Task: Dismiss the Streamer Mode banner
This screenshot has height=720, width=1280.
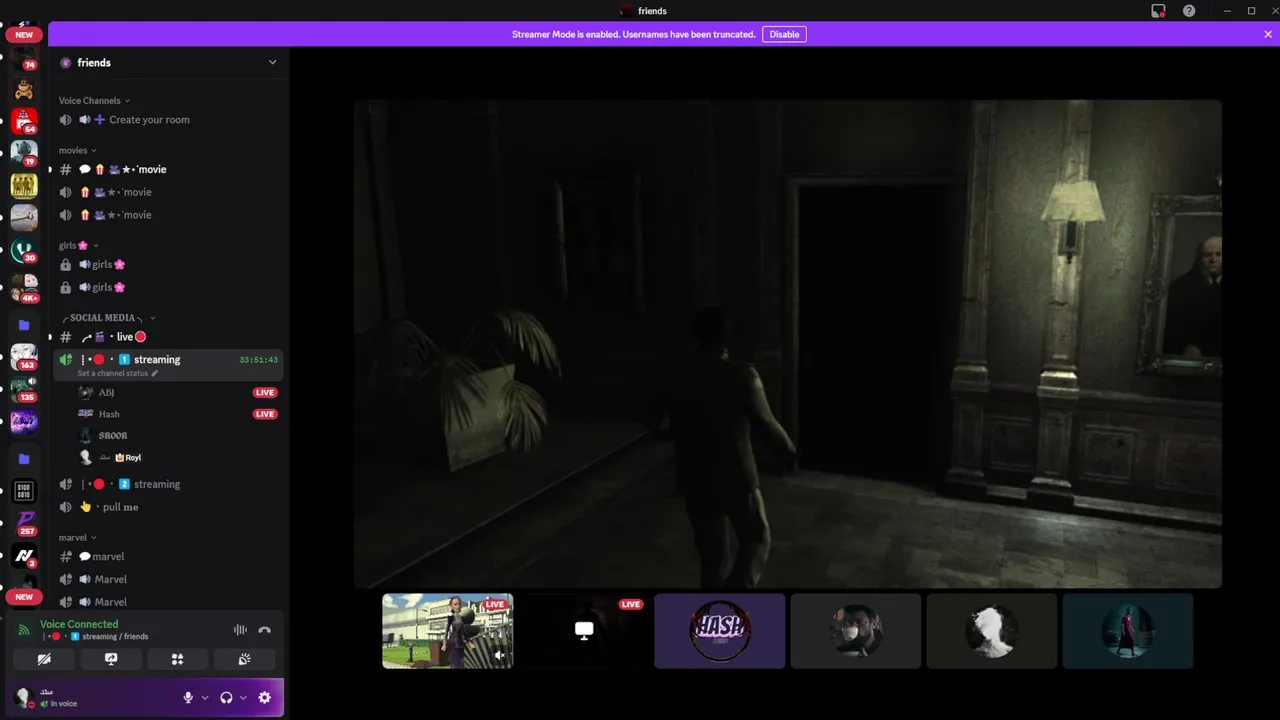Action: pyautogui.click(x=1268, y=34)
